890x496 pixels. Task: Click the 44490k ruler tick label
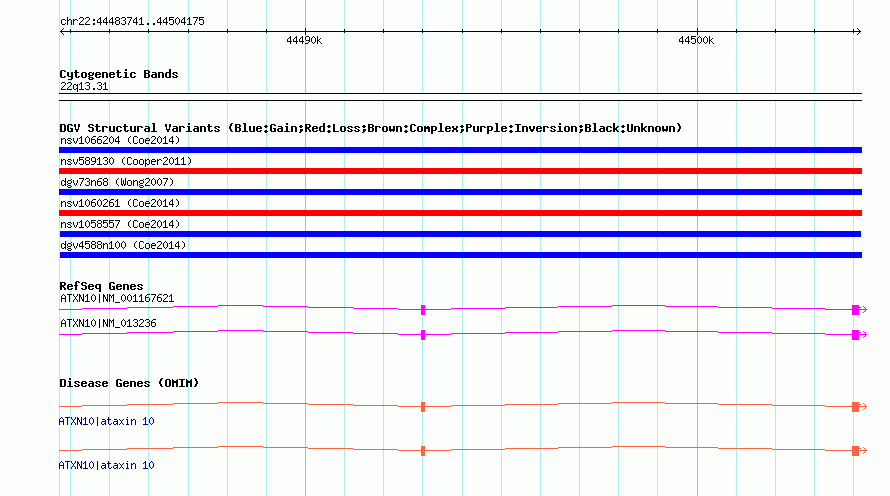coord(304,40)
